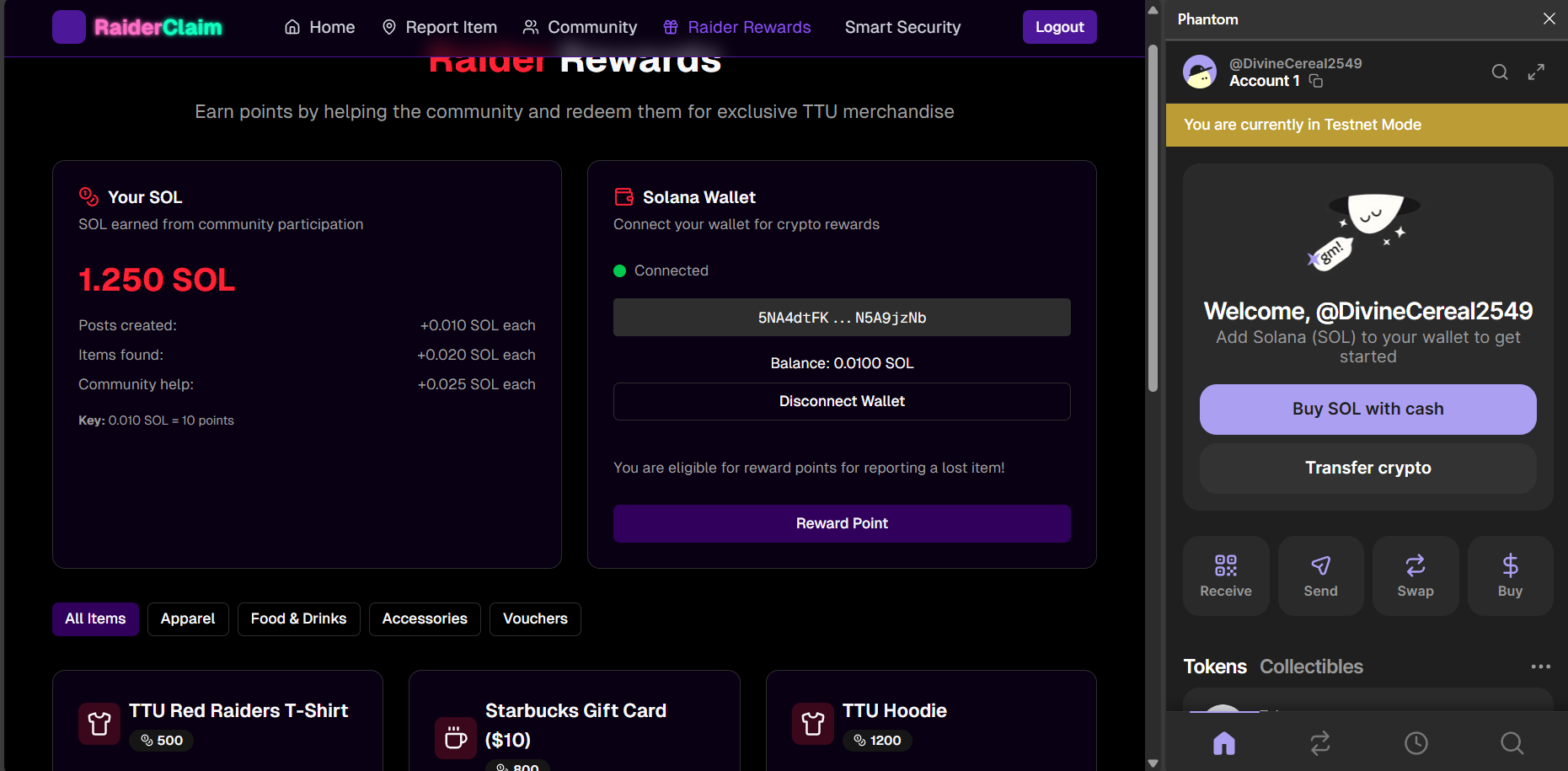The height and width of the screenshot is (771, 1568).
Task: Click the vertical page scrollbar thumb
Action: pos(1153,218)
